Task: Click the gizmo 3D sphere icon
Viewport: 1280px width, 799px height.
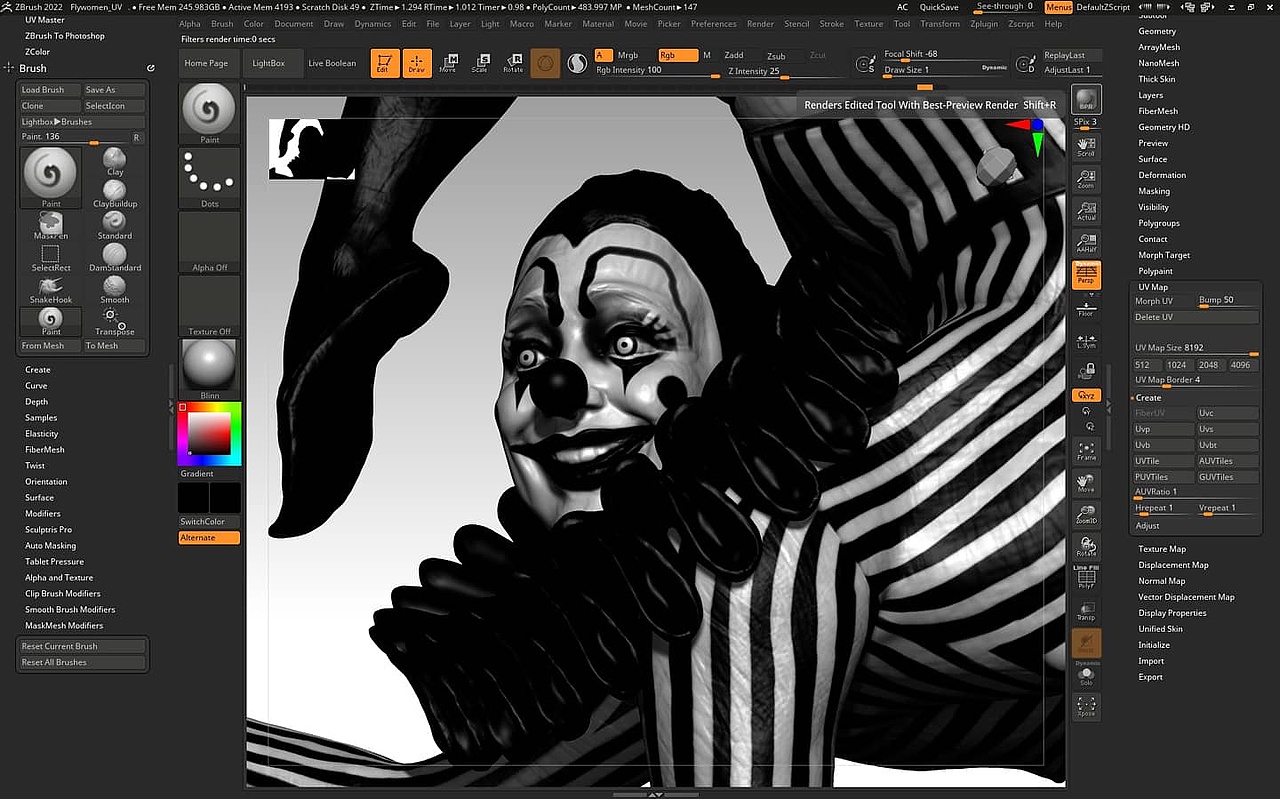Action: [545, 63]
